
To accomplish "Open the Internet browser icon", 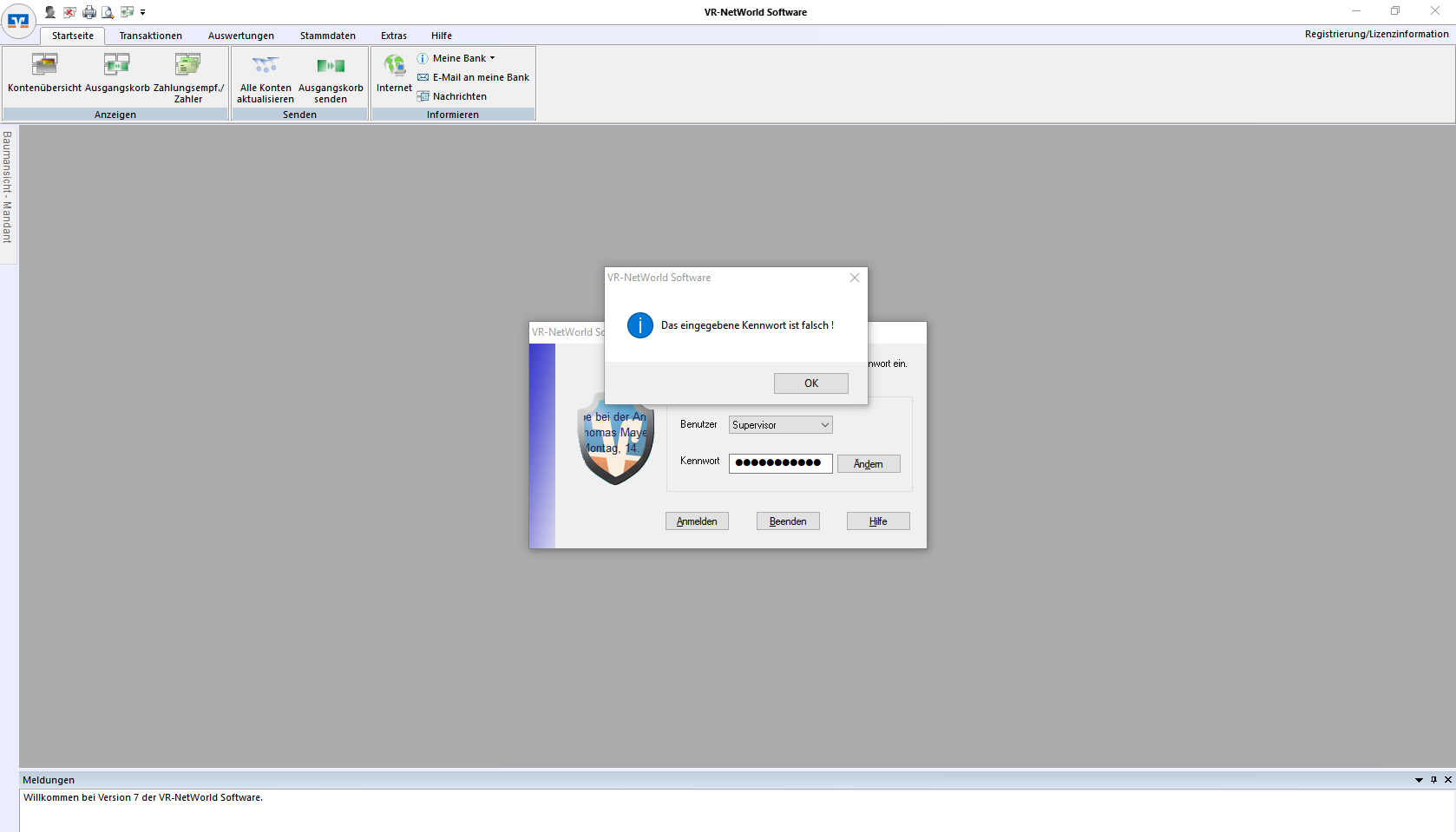I will pyautogui.click(x=394, y=73).
